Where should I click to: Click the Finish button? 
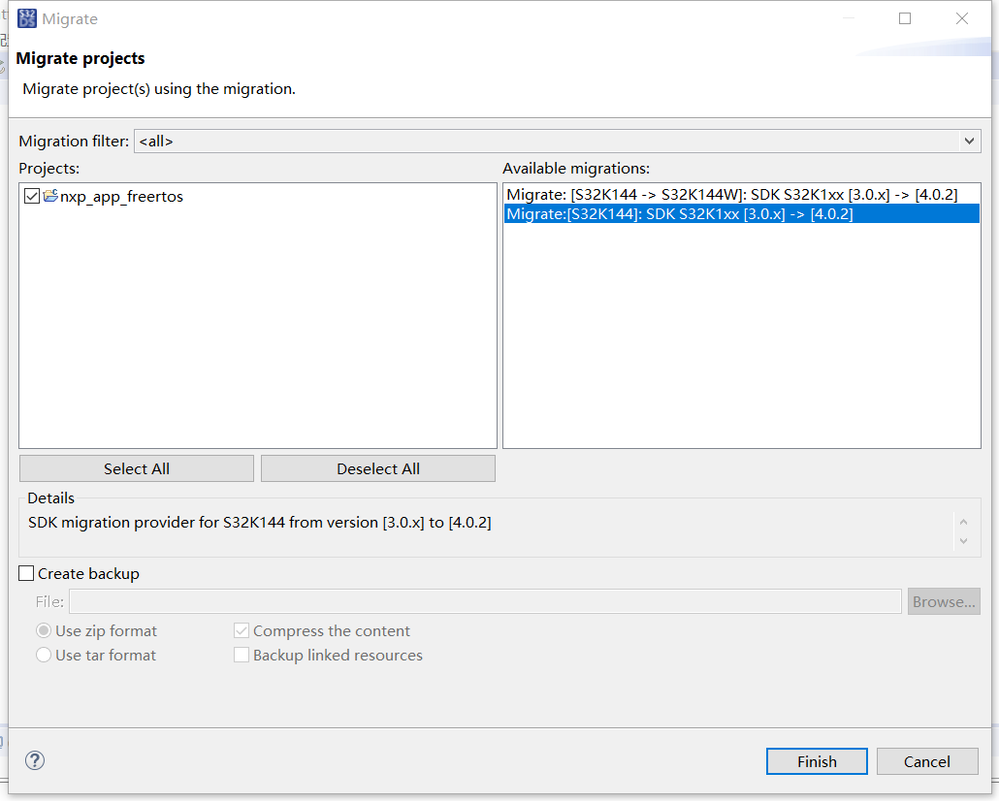816,761
